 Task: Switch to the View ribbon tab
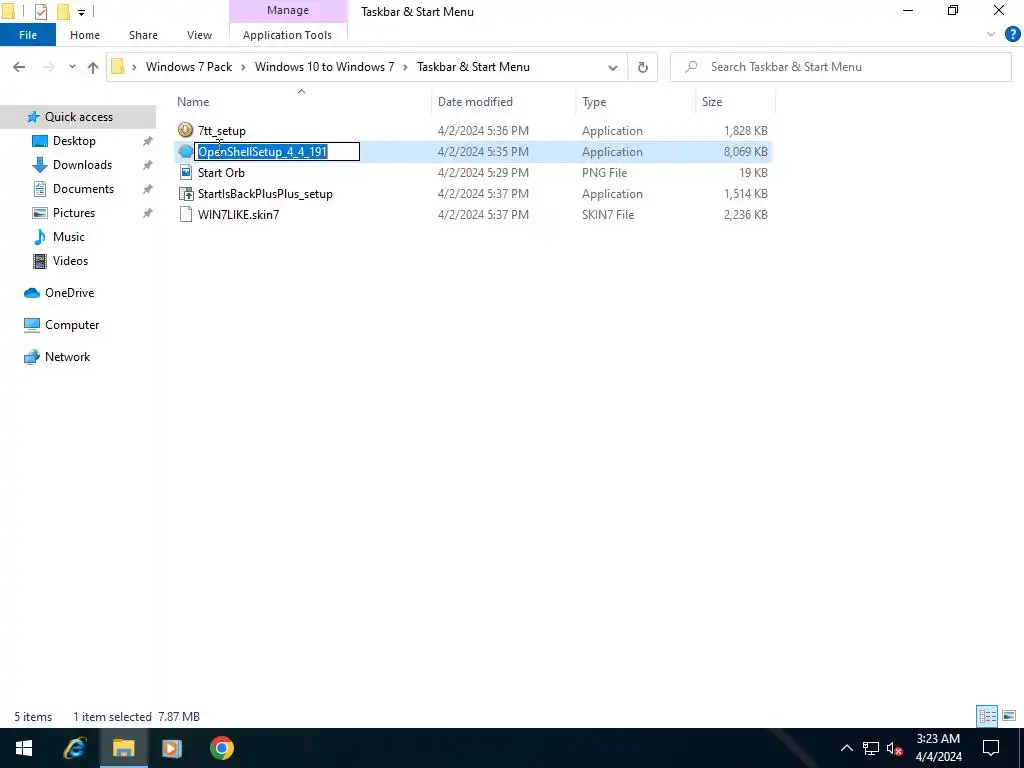199,35
